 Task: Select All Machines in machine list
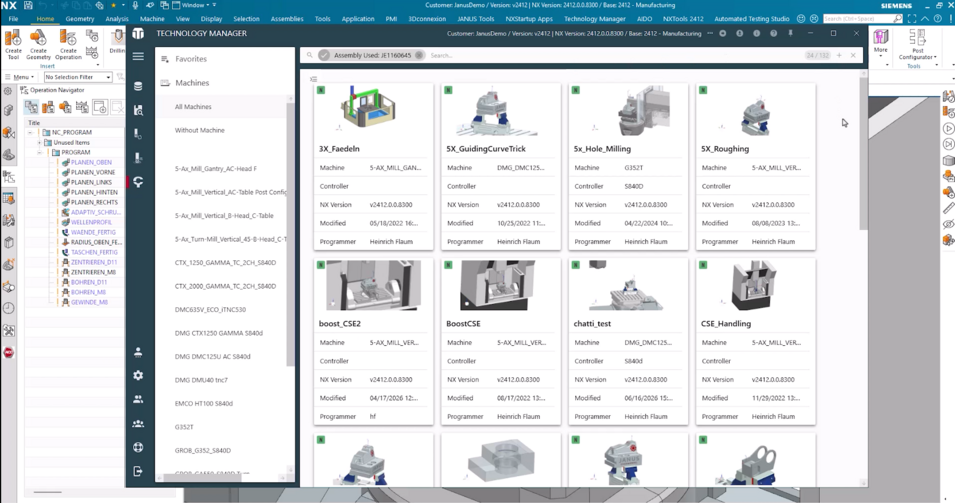coord(193,107)
